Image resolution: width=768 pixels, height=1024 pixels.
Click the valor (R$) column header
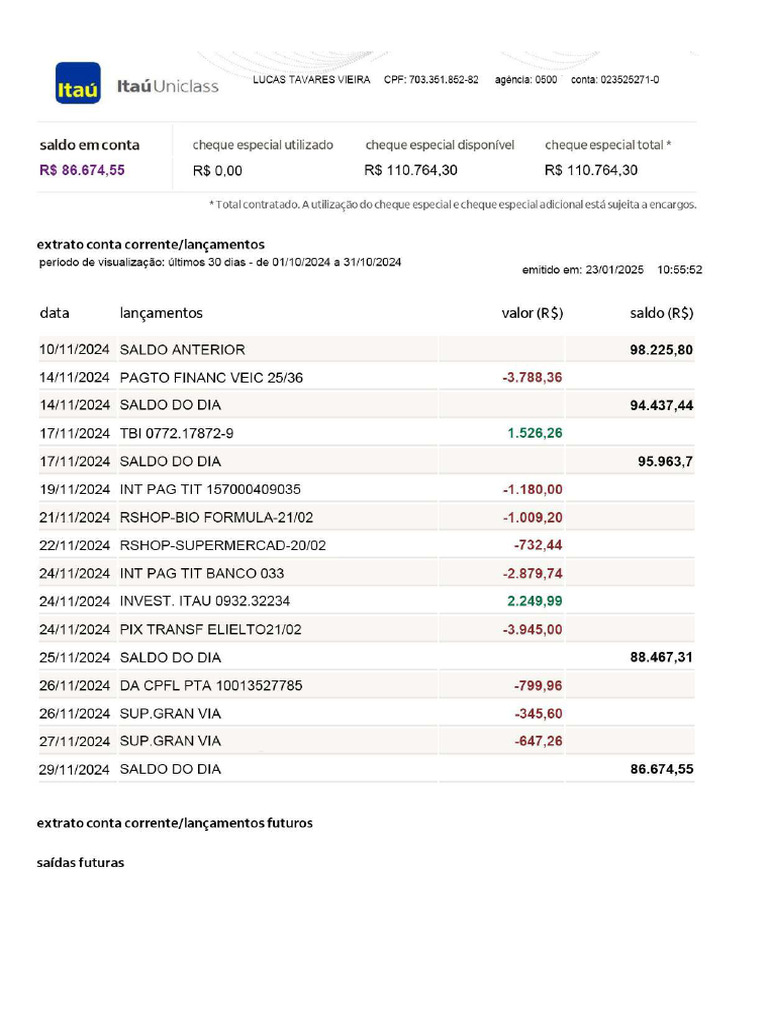[532, 313]
